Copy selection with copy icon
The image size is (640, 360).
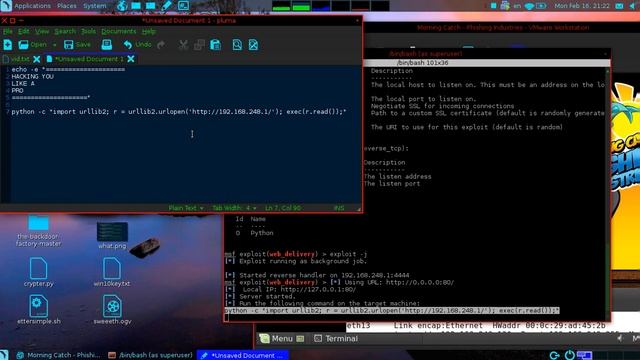199,45
